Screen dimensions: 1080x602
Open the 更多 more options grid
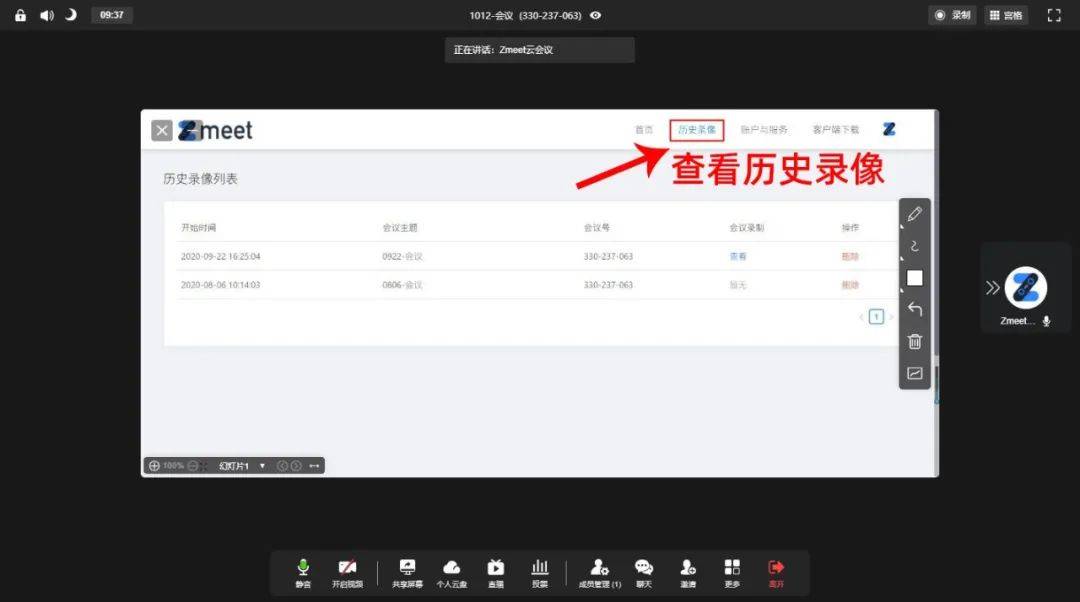point(732,573)
